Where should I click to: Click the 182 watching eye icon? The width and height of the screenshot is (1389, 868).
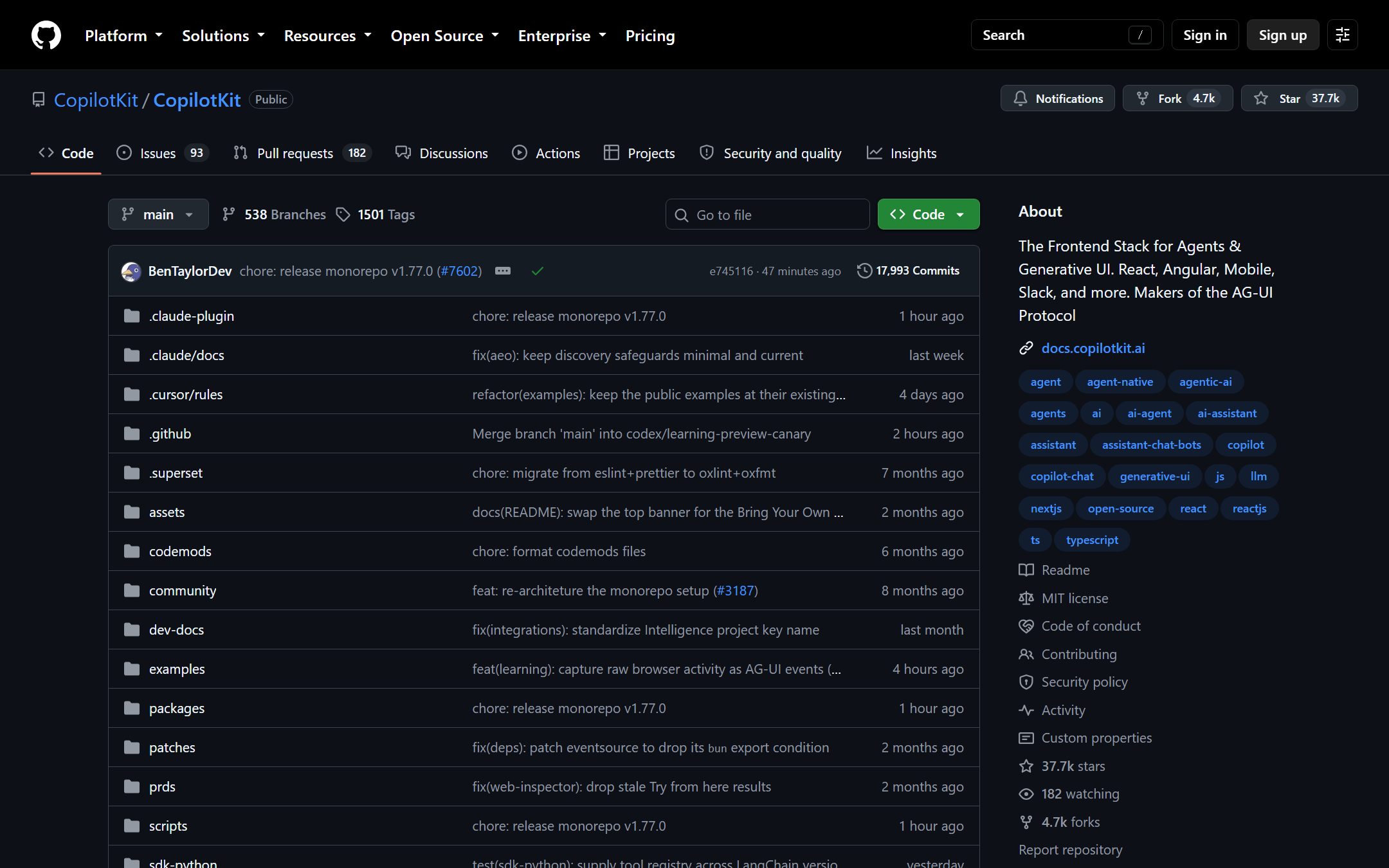point(1026,794)
